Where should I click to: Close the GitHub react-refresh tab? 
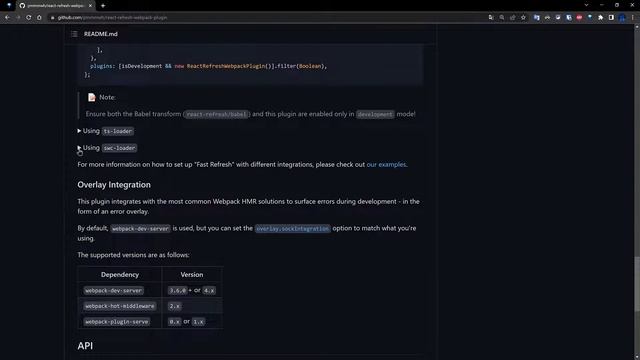coord(90,6)
